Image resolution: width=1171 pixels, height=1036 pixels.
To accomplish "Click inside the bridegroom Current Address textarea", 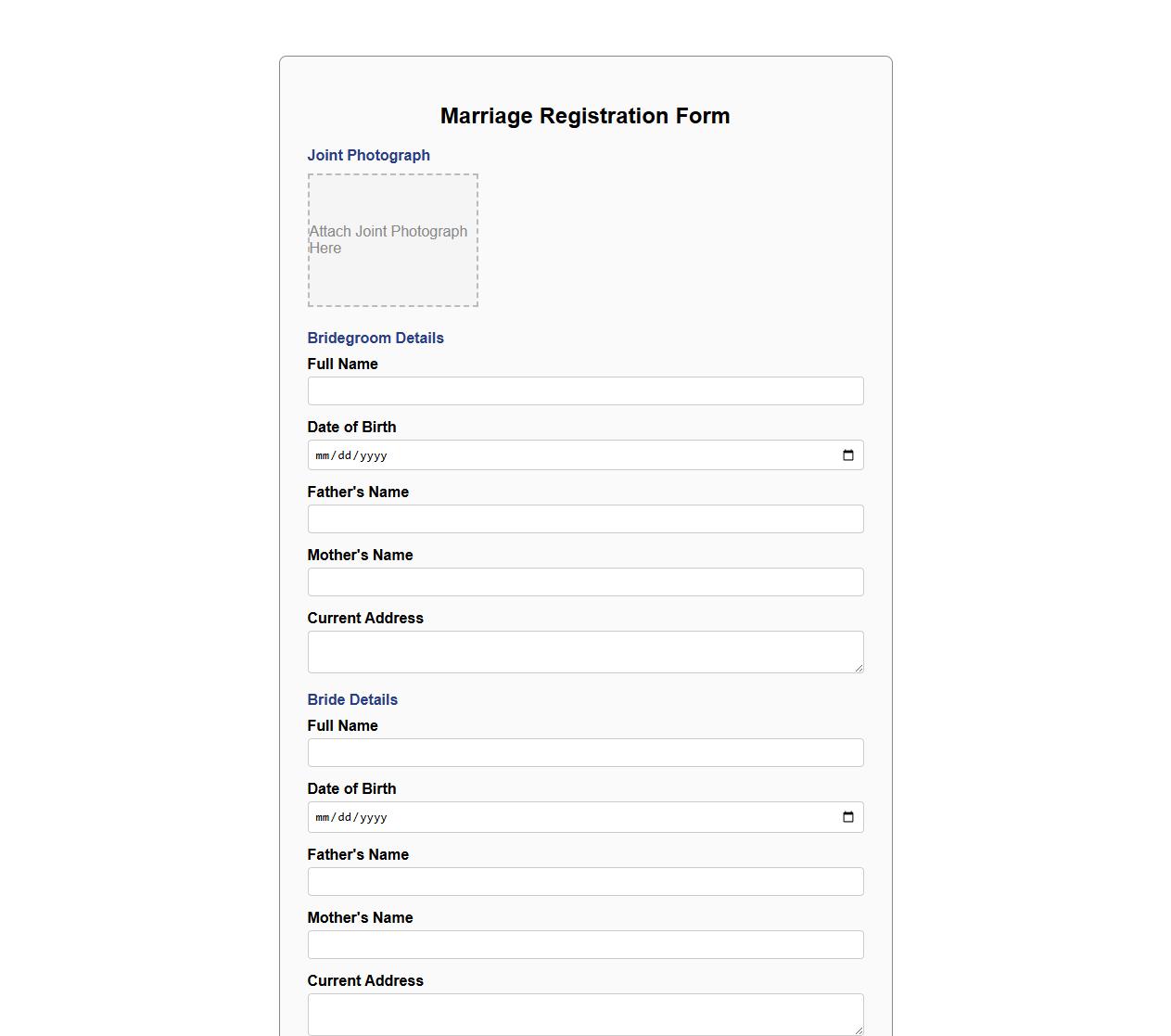I will pyautogui.click(x=585, y=649).
